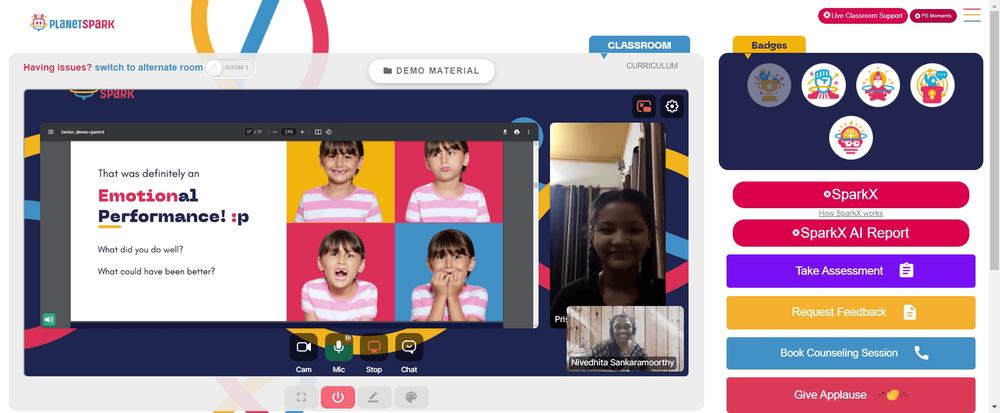Click the Senior_demo+parent PDF title
Image resolution: width=1000 pixels, height=413 pixels.
pyautogui.click(x=82, y=132)
